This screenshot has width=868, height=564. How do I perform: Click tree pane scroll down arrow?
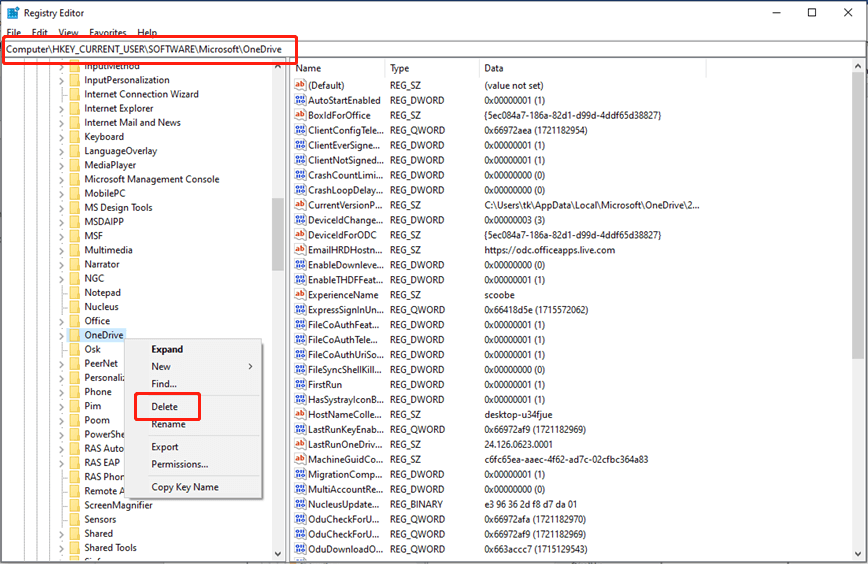[x=278, y=553]
